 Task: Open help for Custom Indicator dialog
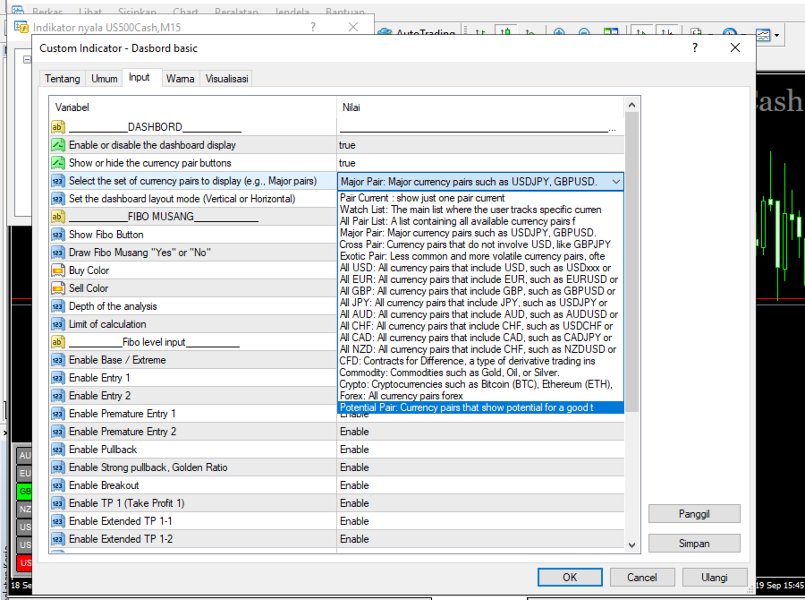pos(695,48)
